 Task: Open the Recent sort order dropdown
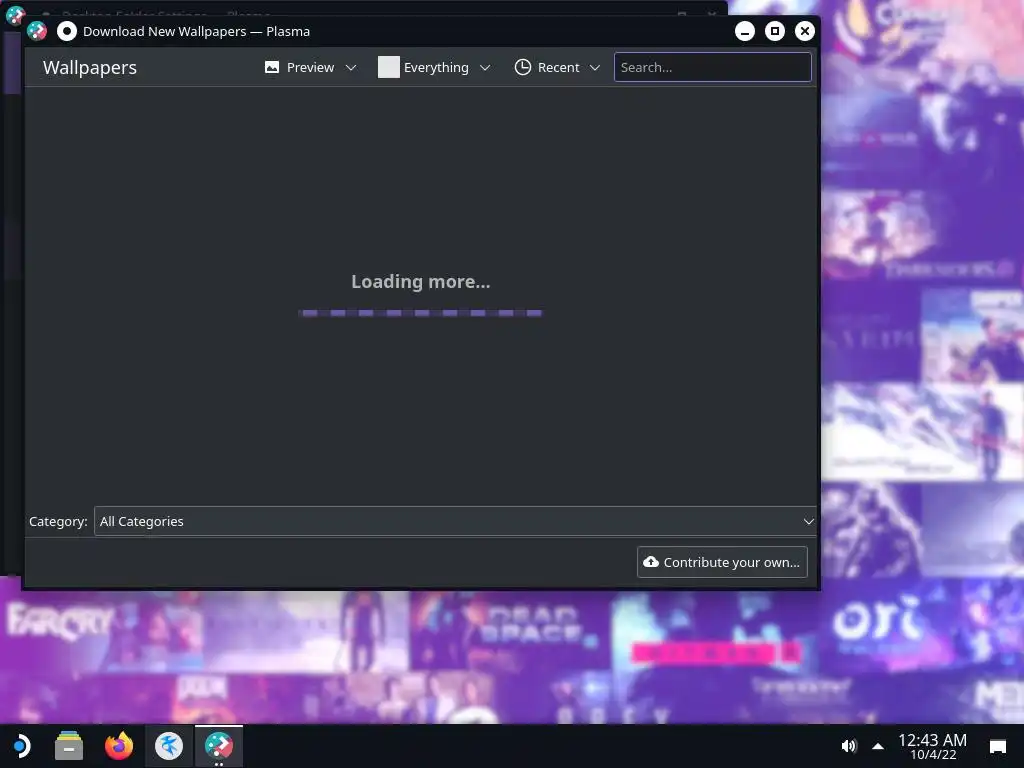point(557,67)
